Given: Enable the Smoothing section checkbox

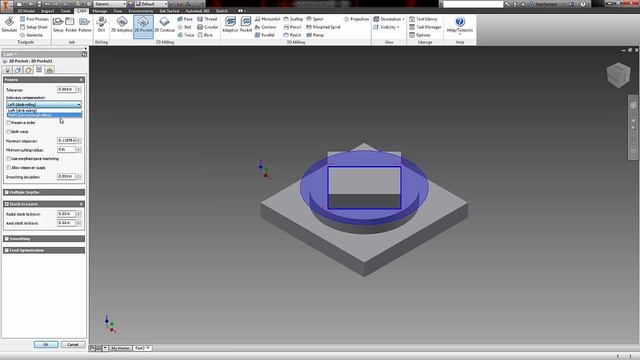Looking at the screenshot, I should coord(7,239).
